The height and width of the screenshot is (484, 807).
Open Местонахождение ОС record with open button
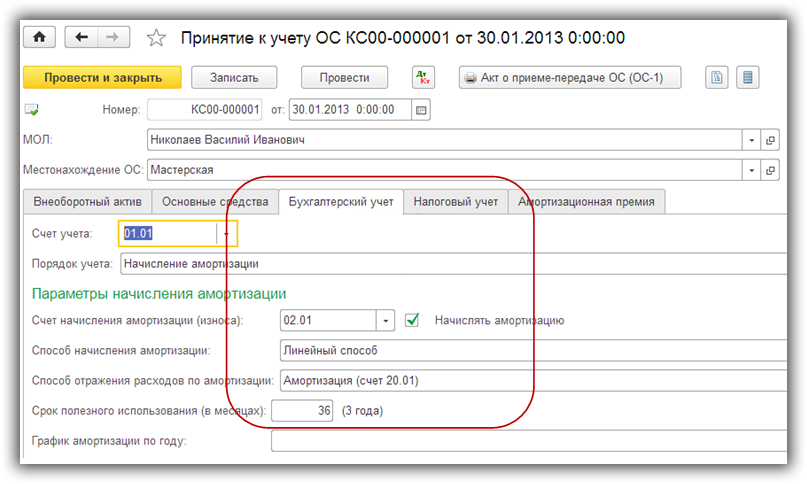tap(770, 170)
